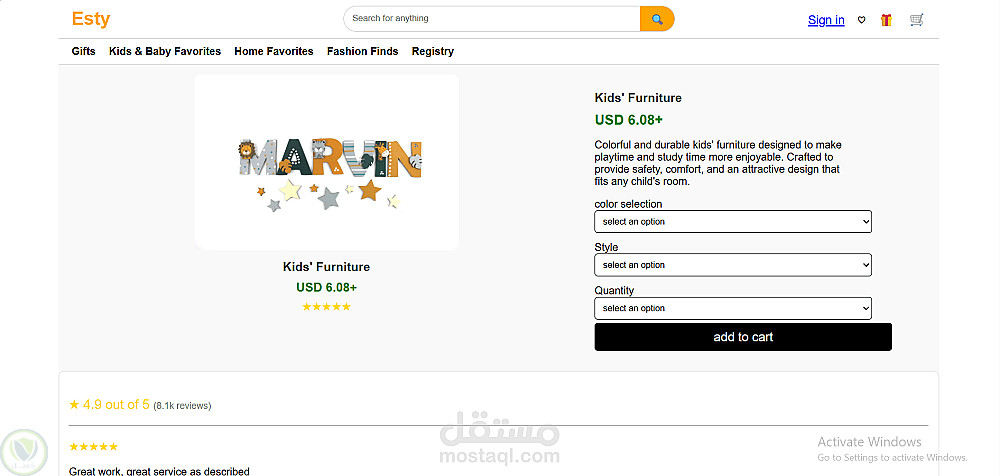Open the Registry menu item
1000x476 pixels.
pos(432,51)
